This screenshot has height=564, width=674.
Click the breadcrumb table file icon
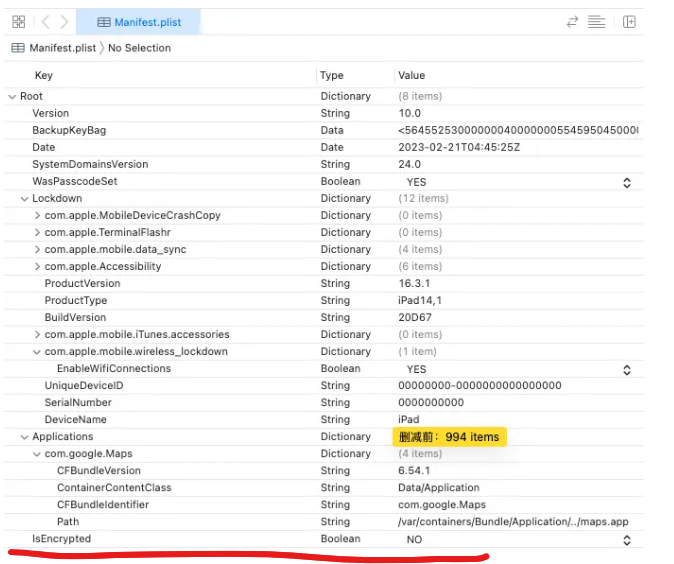[x=18, y=48]
